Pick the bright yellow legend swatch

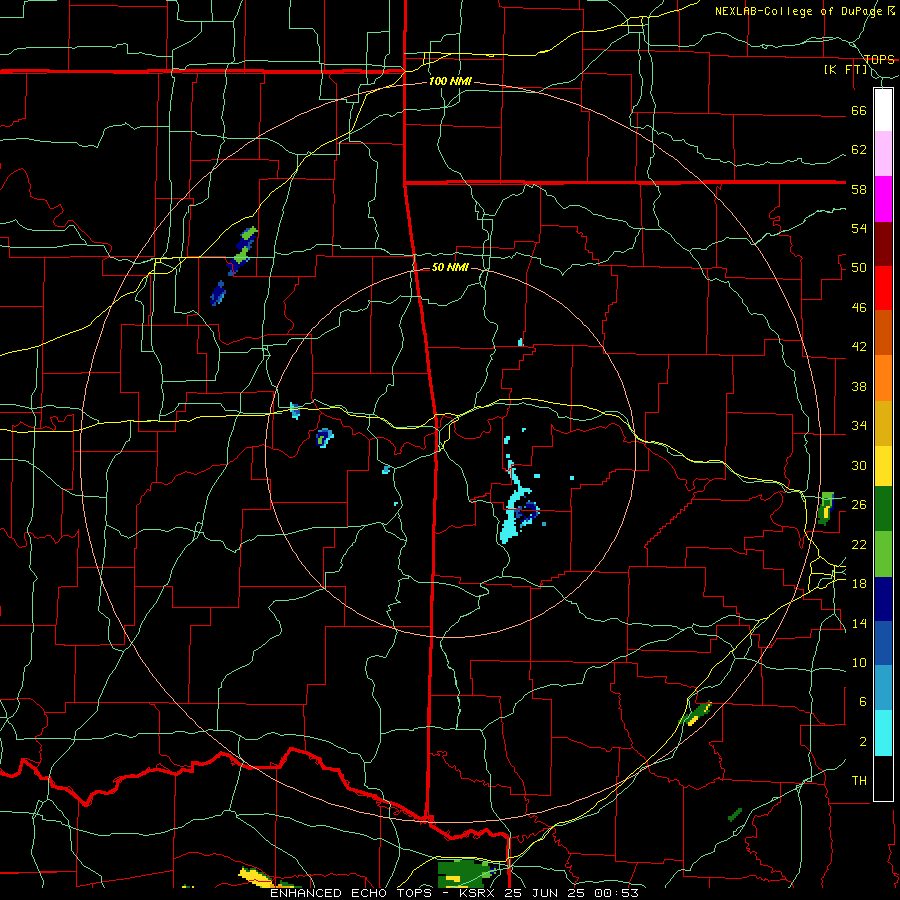[x=883, y=465]
